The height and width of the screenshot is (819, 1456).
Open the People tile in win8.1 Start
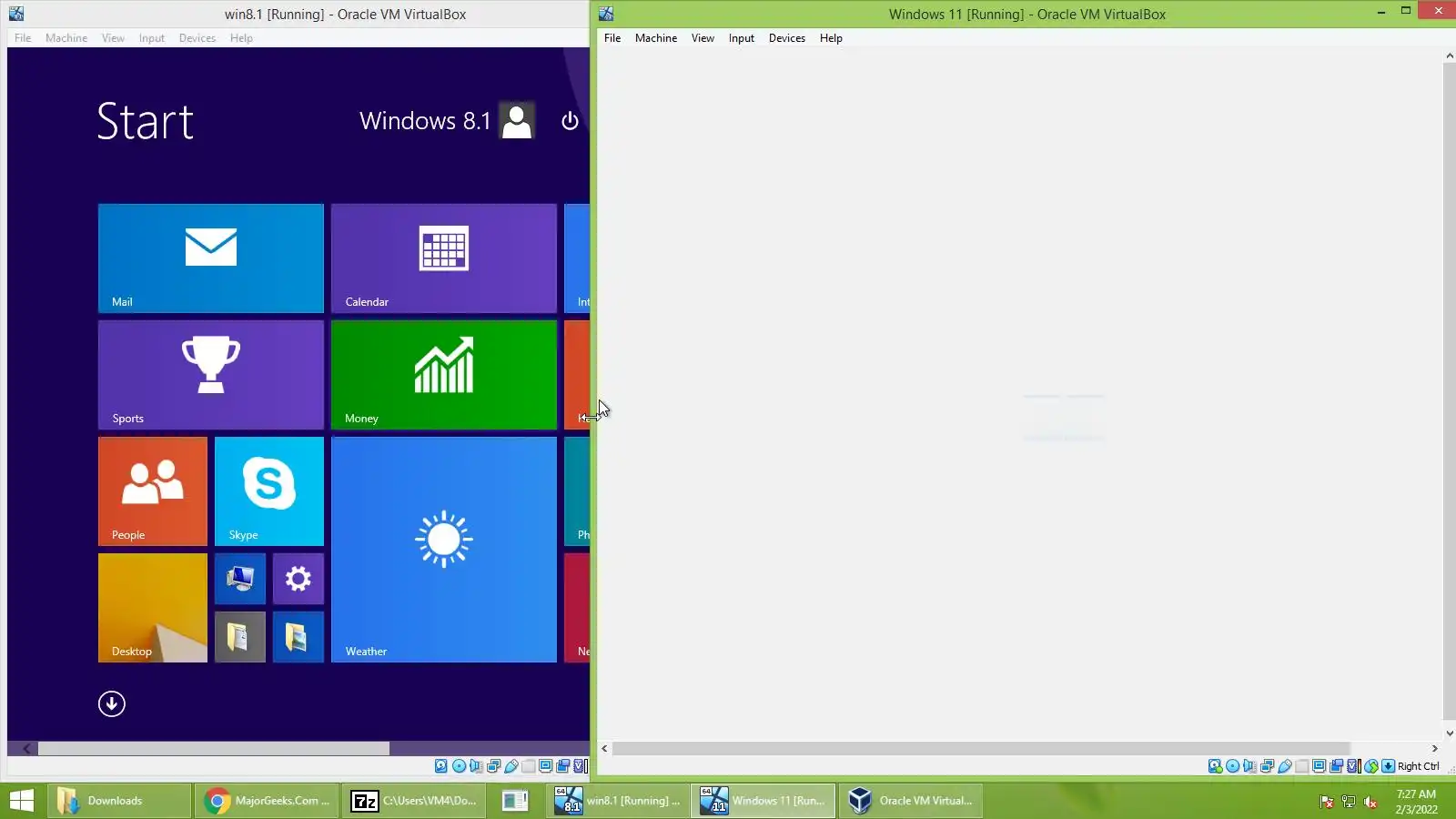[153, 491]
